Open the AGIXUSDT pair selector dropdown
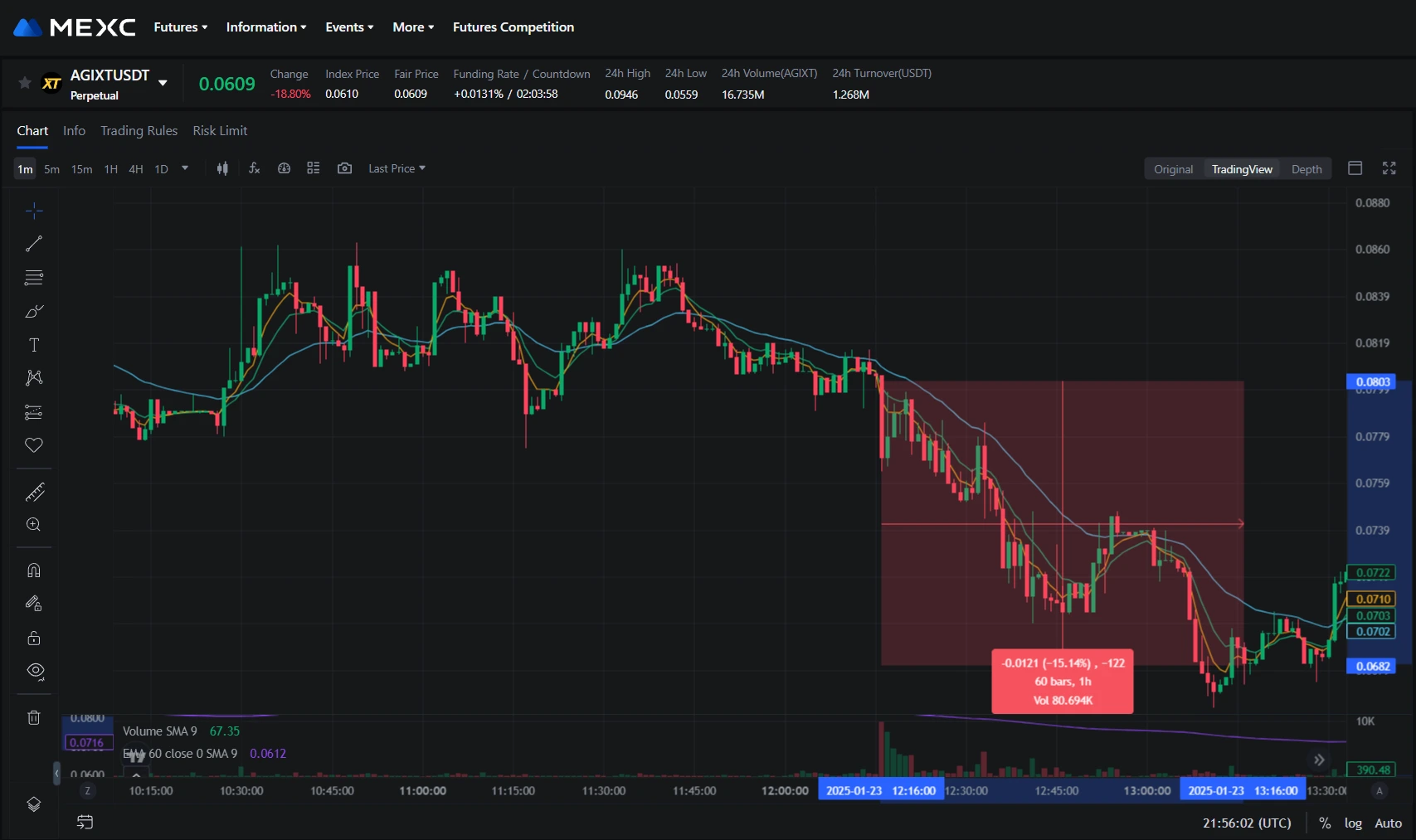Image resolution: width=1416 pixels, height=840 pixels. (x=163, y=83)
